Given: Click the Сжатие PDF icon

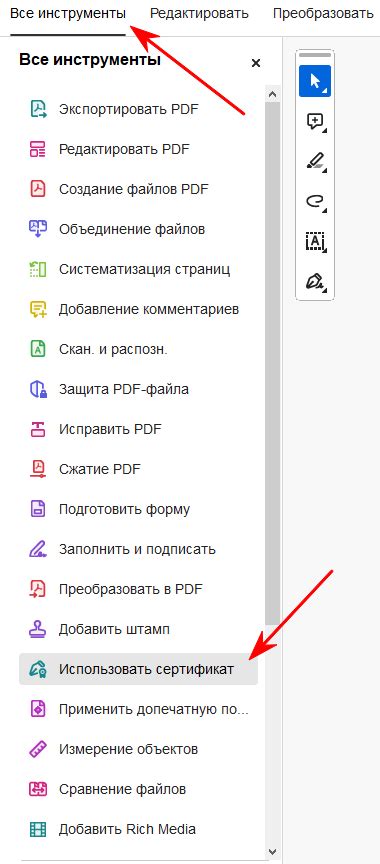Looking at the screenshot, I should (x=38, y=469).
